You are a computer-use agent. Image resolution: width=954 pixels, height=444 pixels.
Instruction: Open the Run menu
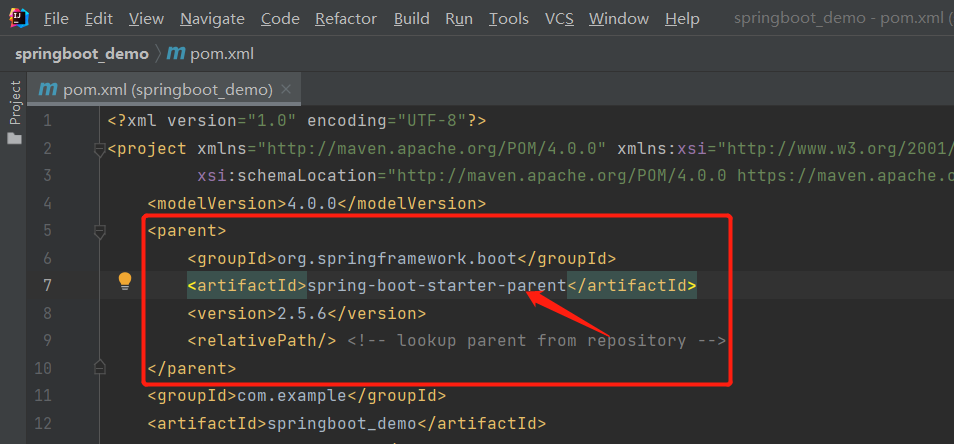459,19
